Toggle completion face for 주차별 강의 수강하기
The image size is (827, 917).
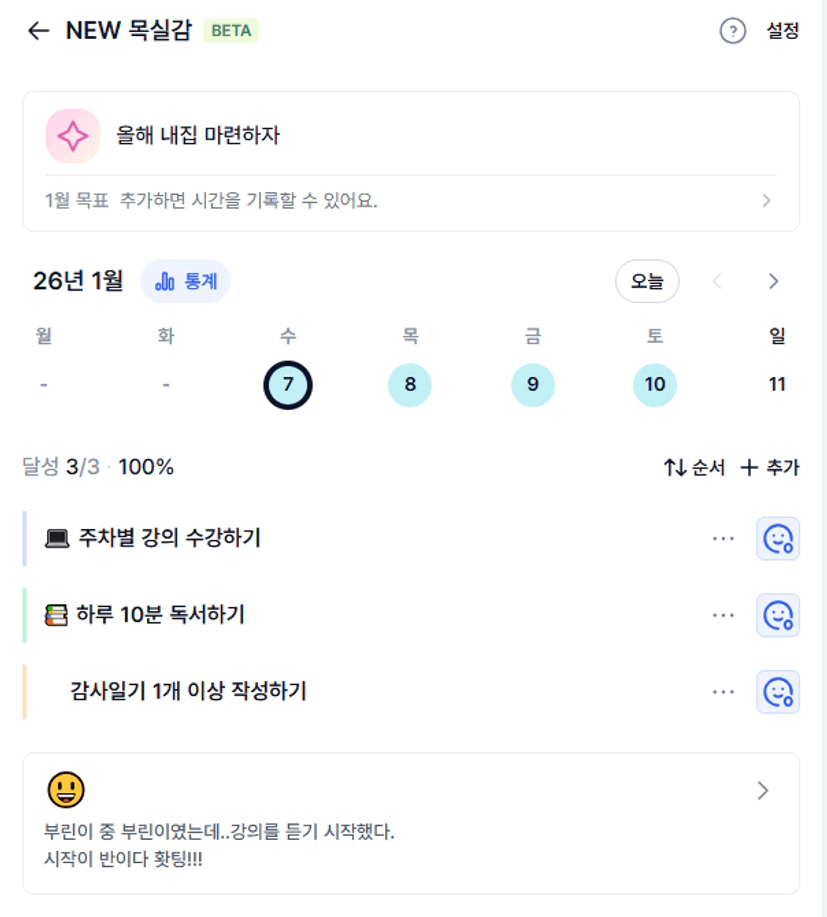click(777, 538)
